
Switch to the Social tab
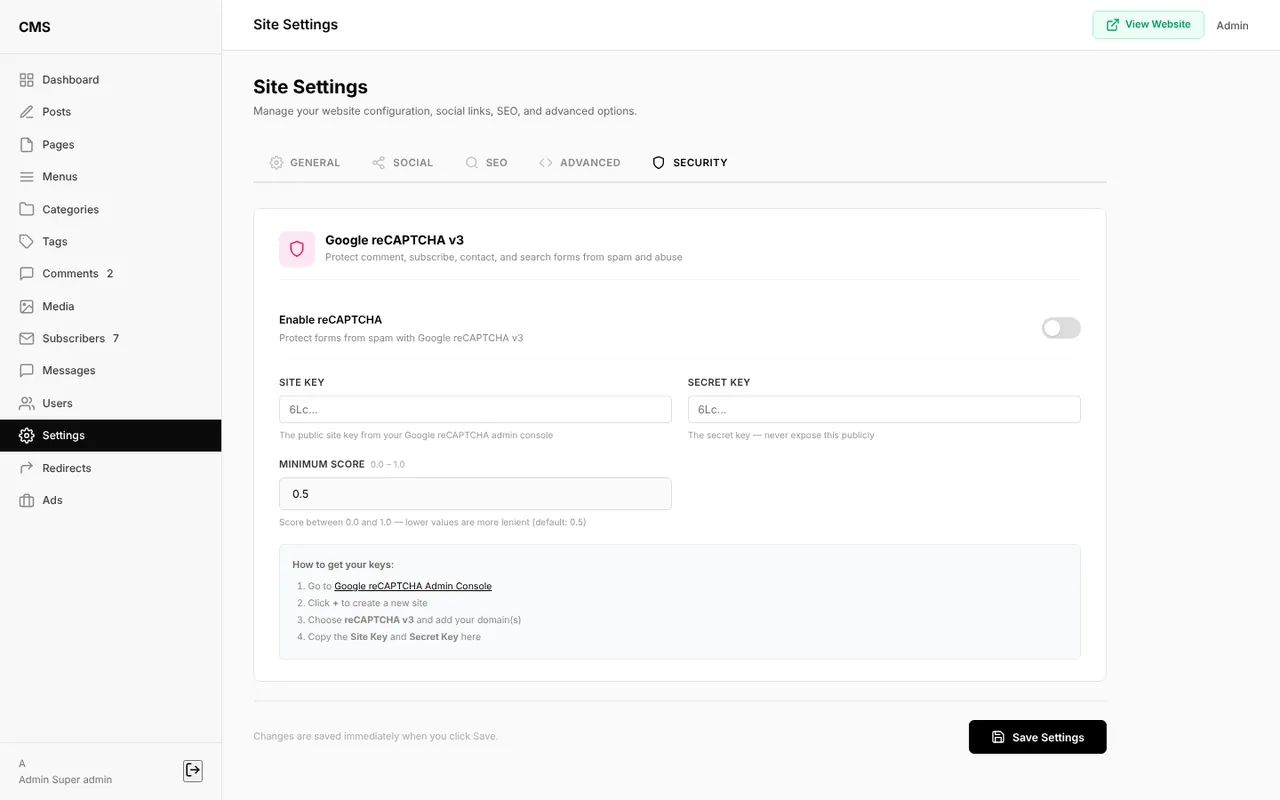pyautogui.click(x=402, y=162)
